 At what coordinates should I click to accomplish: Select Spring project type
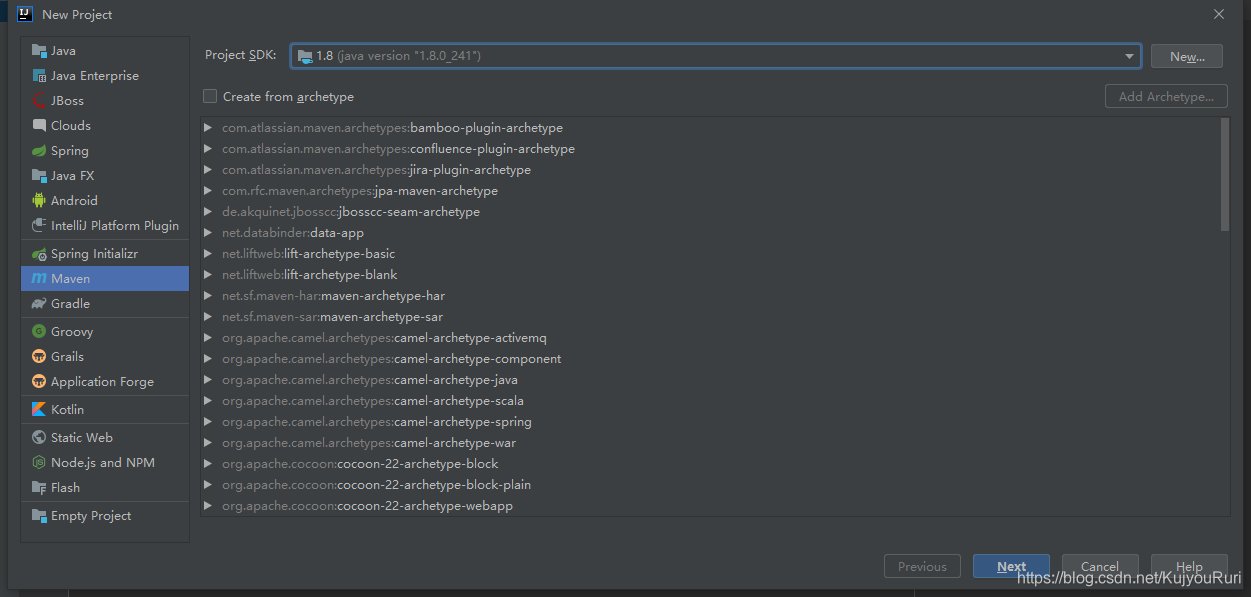pyautogui.click(x=105, y=151)
